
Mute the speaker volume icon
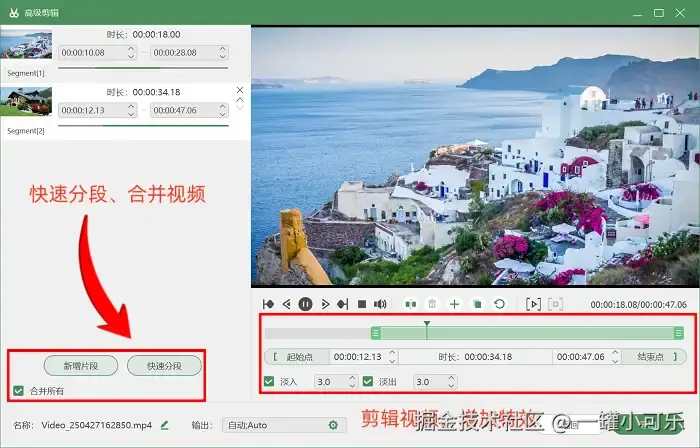click(x=380, y=304)
